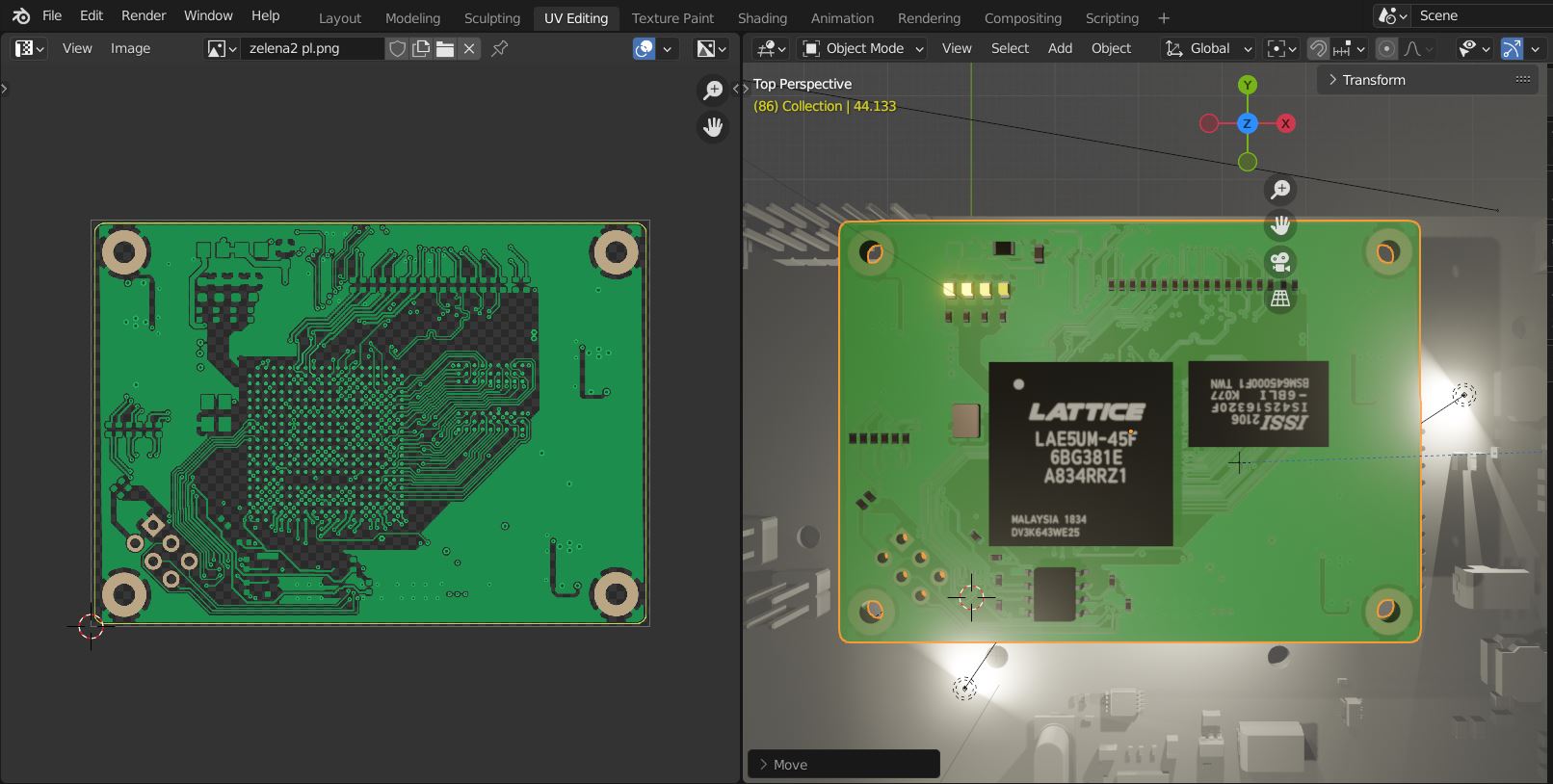The height and width of the screenshot is (784, 1553).
Task: Open gizmo options dropdown arrow
Action: (x=1535, y=48)
